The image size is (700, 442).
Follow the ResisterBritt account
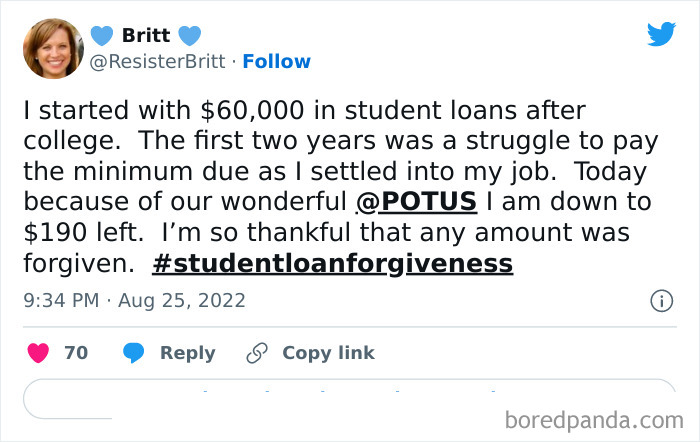276,62
